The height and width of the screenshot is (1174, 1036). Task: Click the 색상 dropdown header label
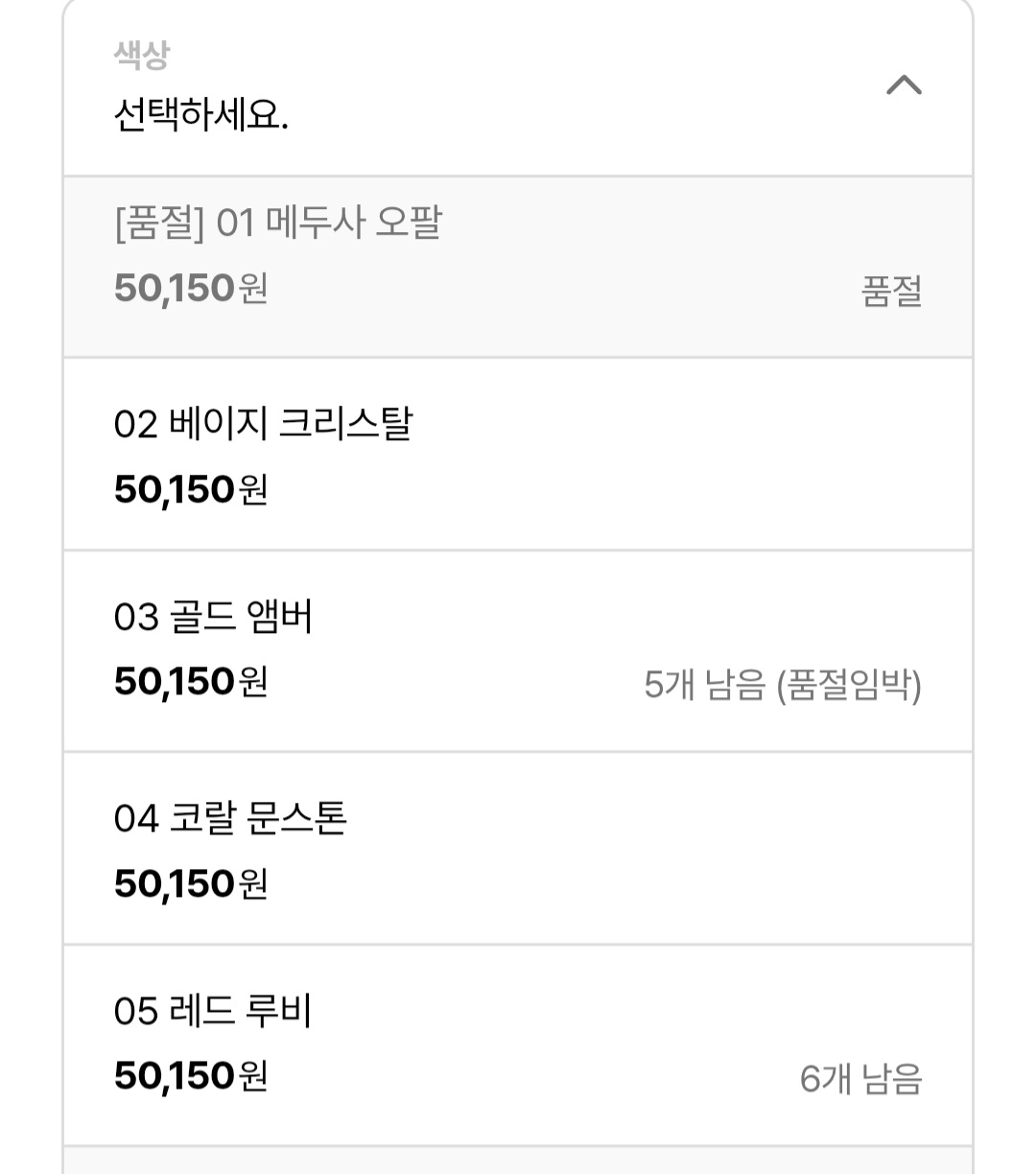coord(141,55)
